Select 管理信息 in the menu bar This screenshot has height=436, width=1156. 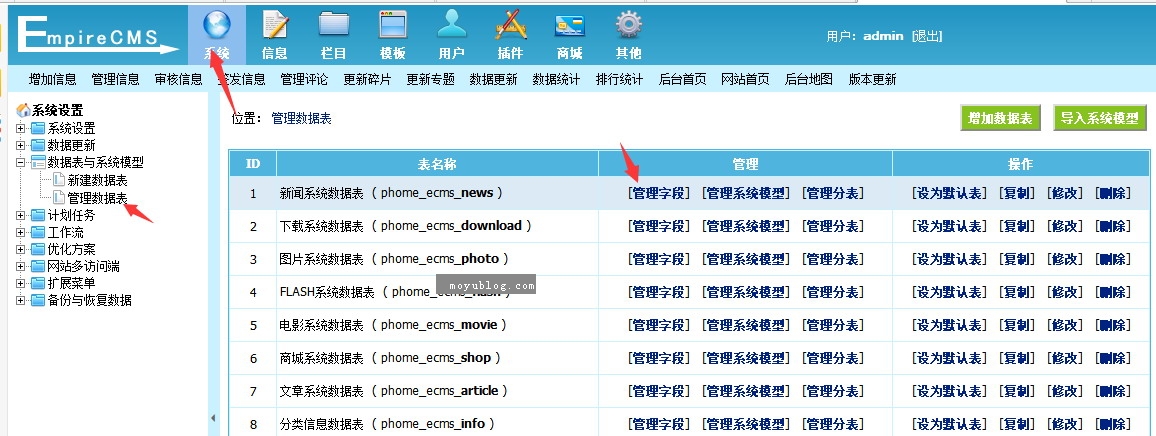115,79
